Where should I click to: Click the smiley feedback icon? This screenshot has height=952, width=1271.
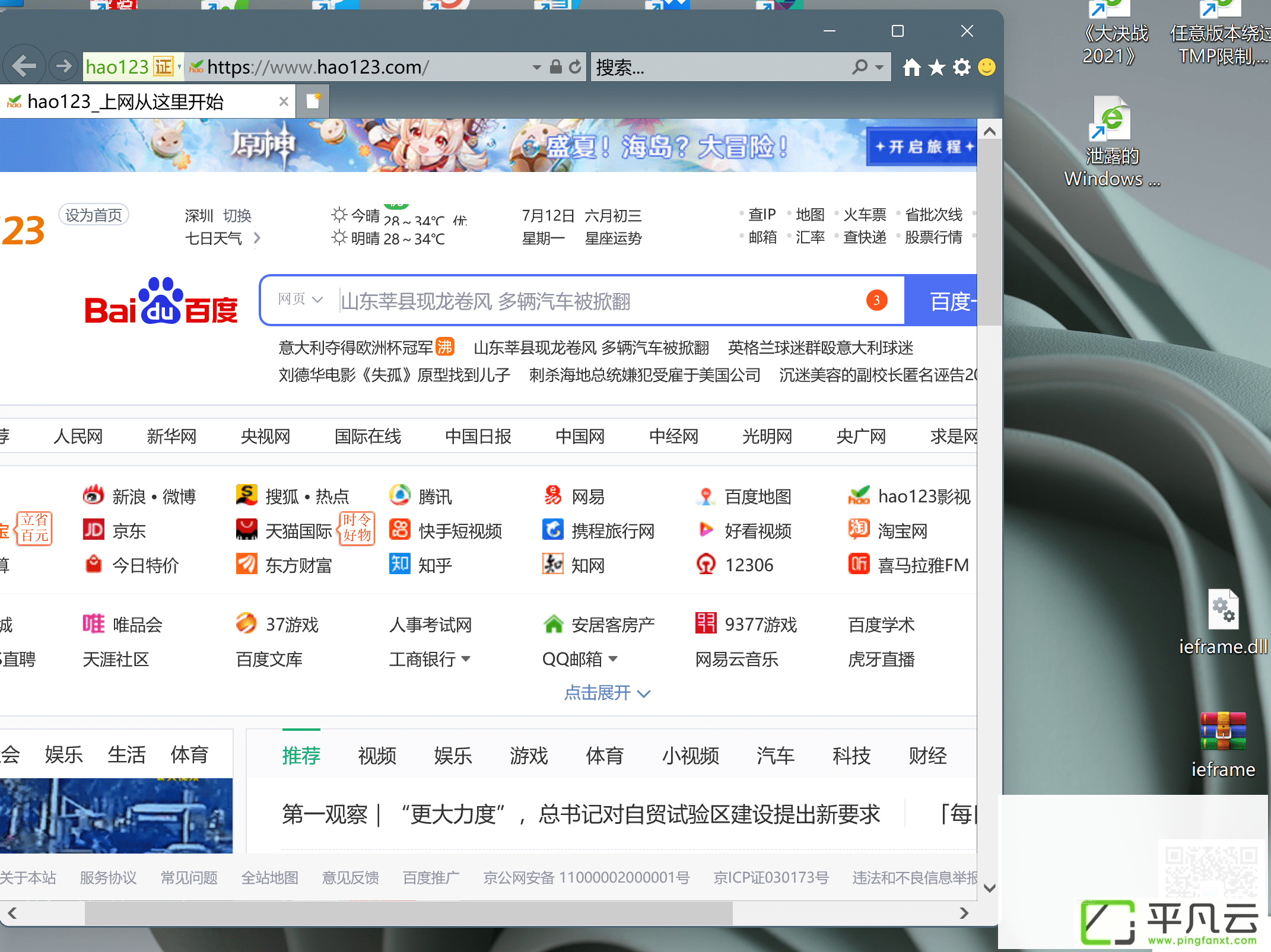click(987, 67)
